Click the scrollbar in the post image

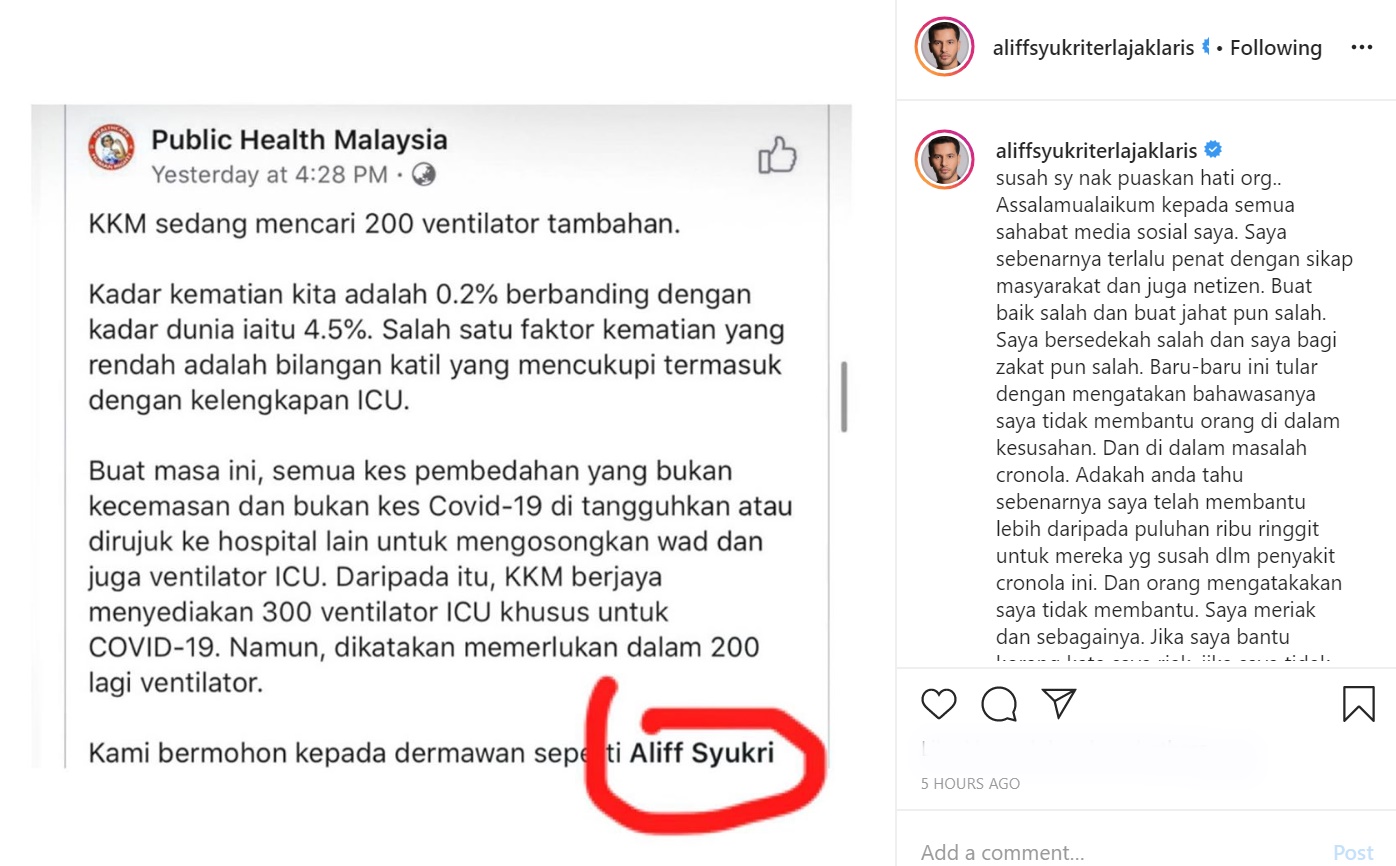(x=845, y=396)
